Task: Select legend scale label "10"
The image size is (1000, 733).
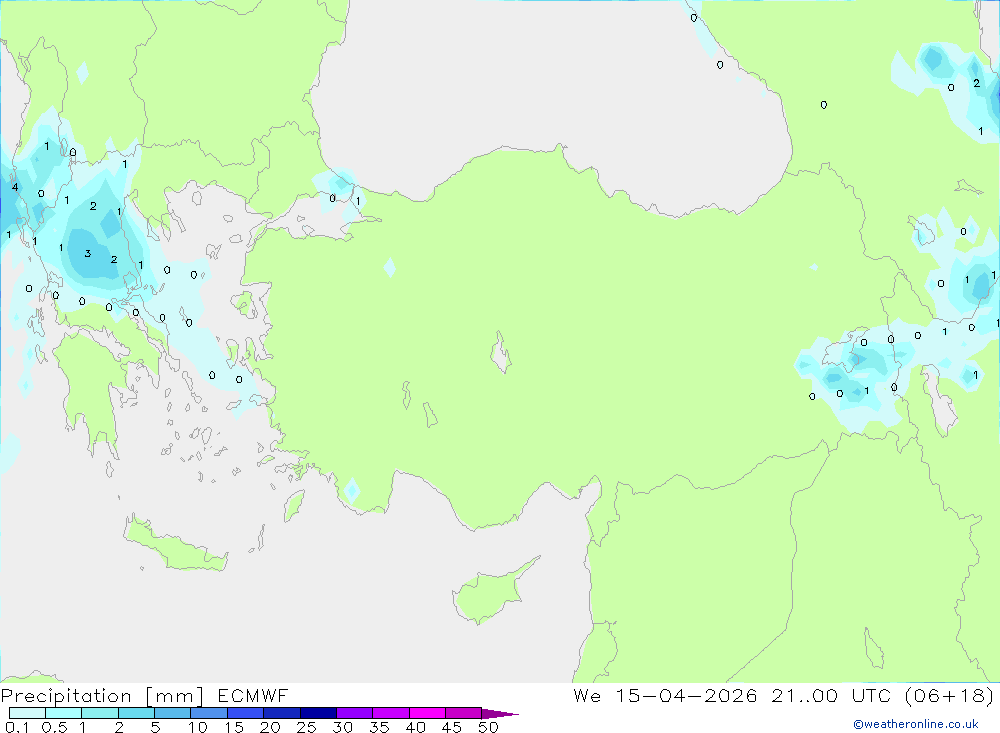Action: click(x=198, y=727)
